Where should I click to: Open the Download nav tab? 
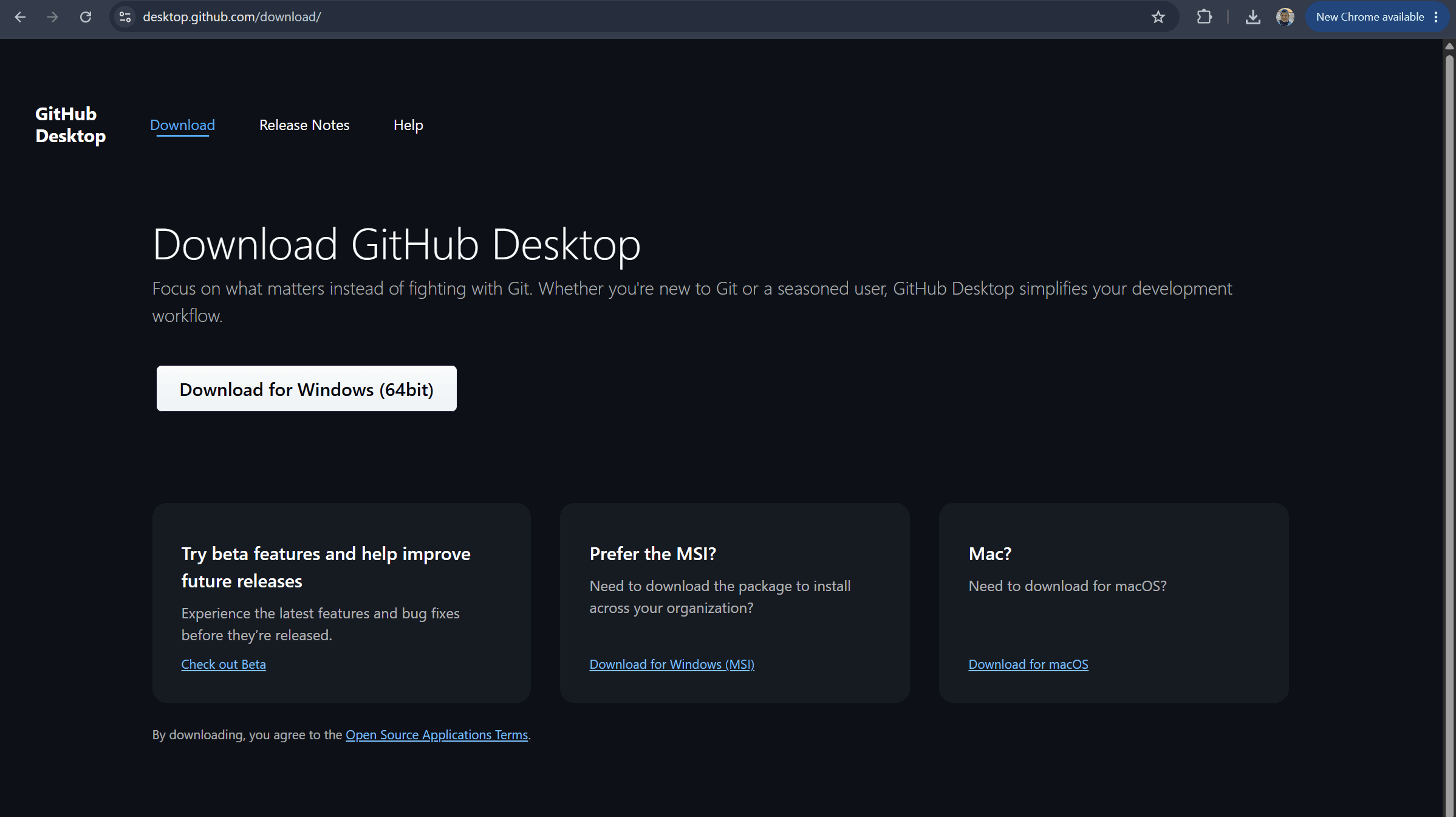pos(182,125)
